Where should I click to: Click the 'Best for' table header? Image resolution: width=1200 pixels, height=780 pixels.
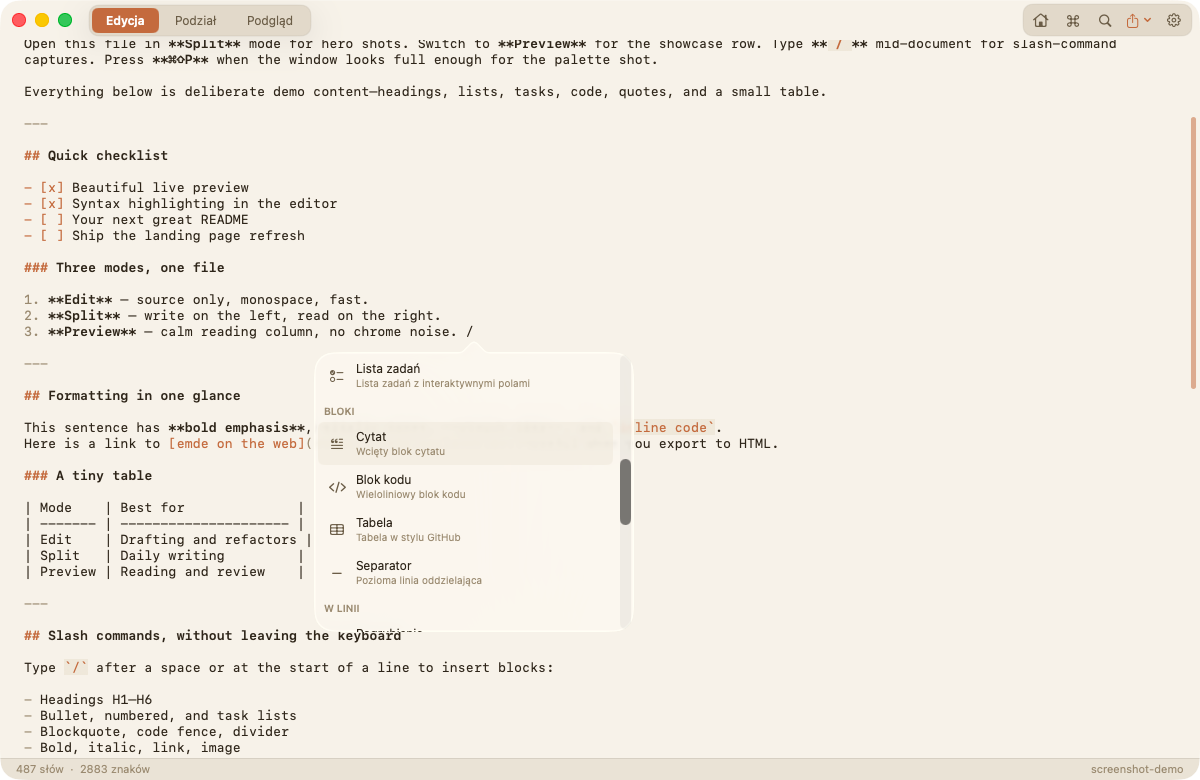[152, 507]
